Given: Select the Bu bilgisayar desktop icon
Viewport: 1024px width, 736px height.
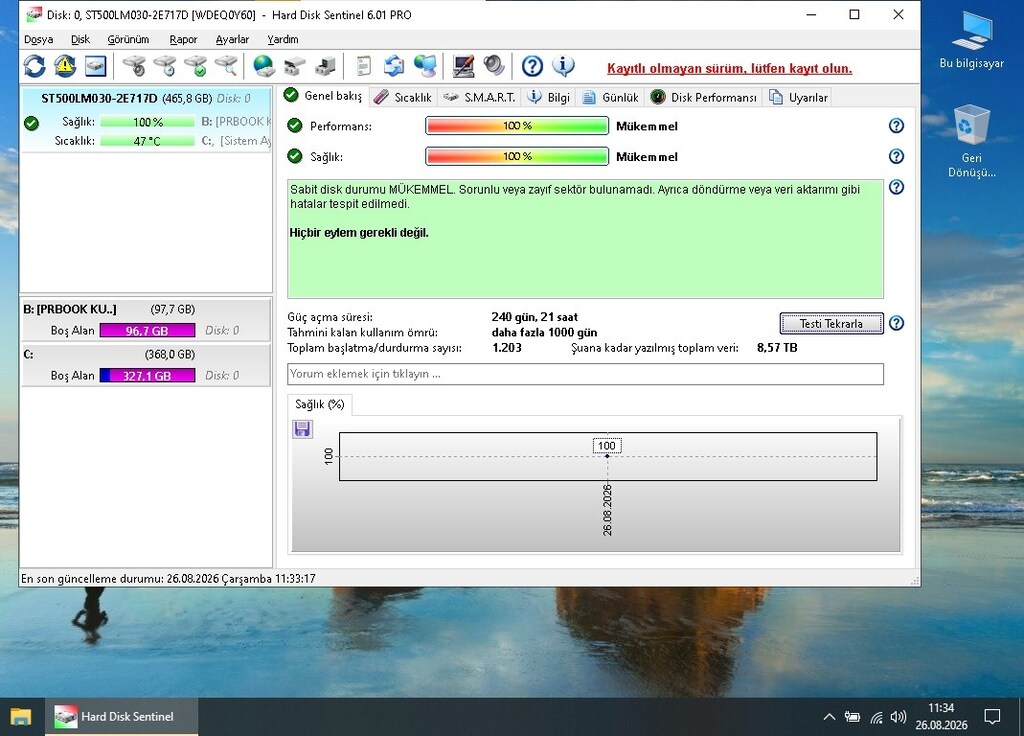Looking at the screenshot, I should 971,40.
